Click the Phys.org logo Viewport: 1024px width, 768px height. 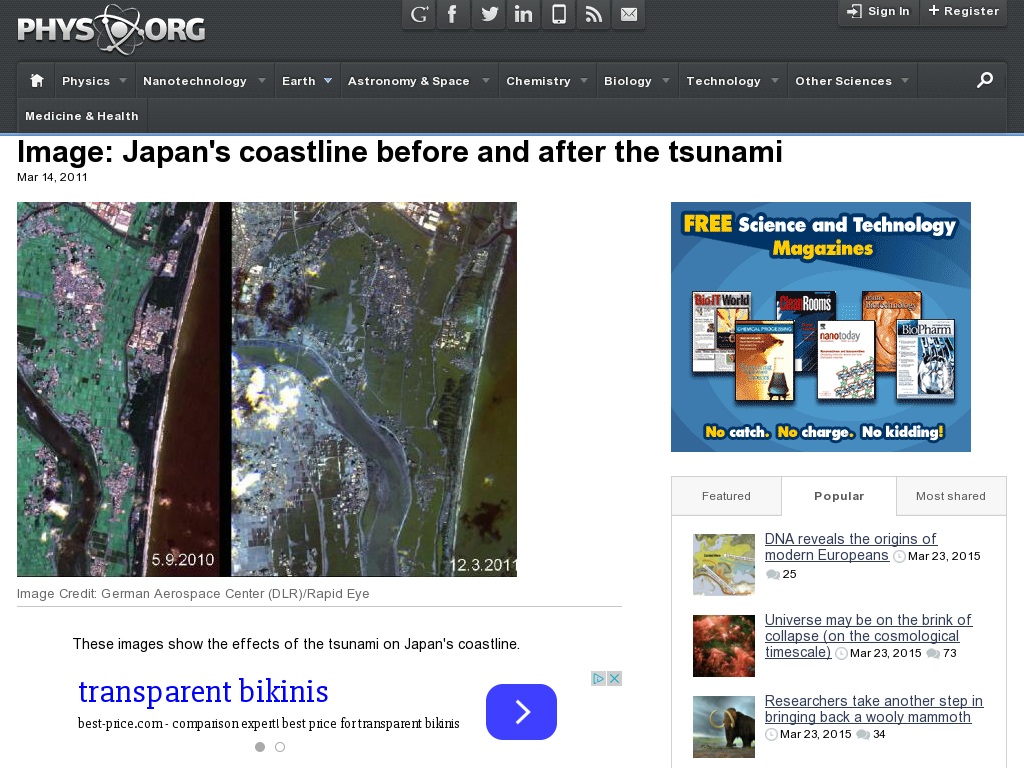111,29
